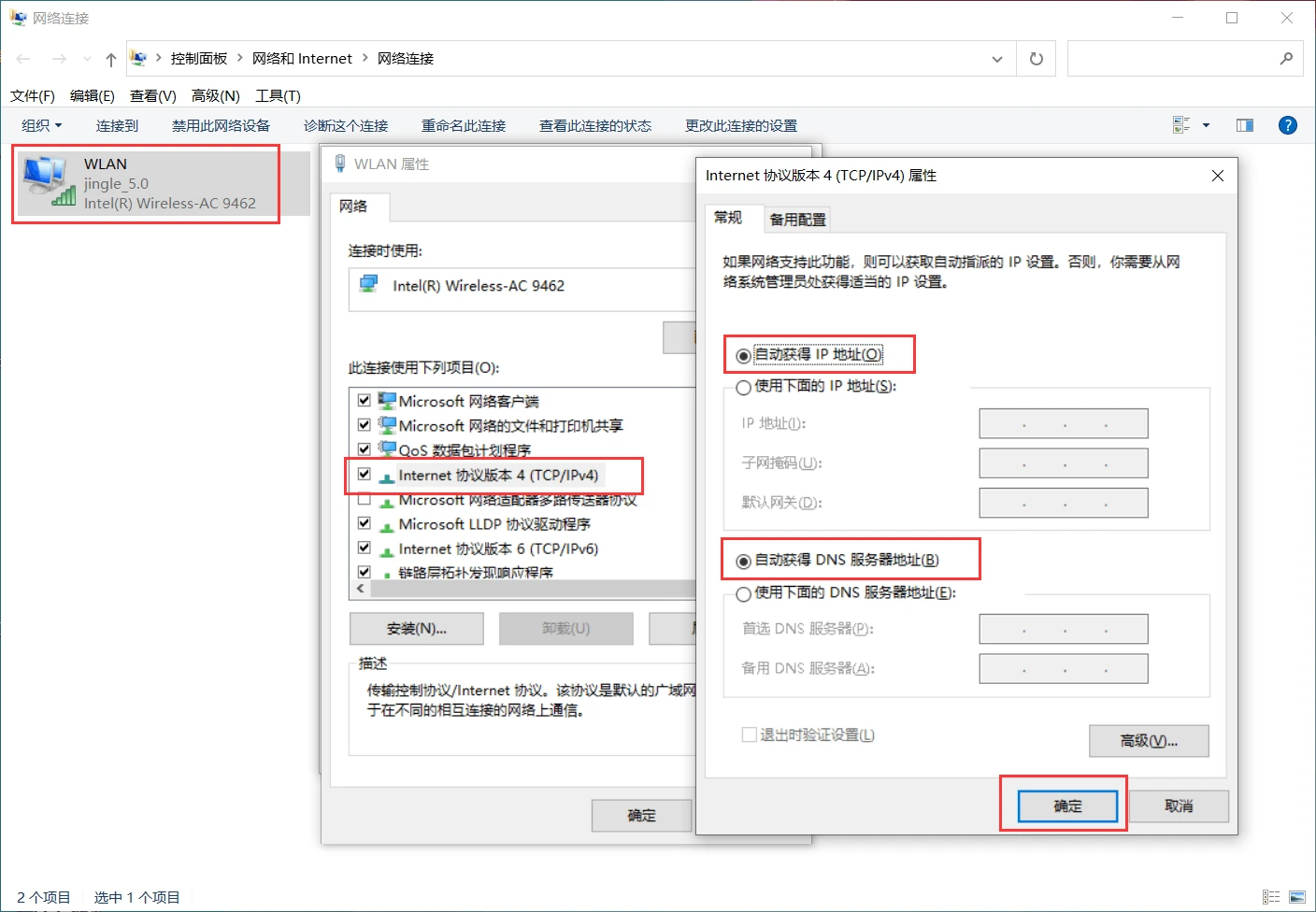Go up one folder level arrow
This screenshot has height=912, width=1316.
point(111,59)
